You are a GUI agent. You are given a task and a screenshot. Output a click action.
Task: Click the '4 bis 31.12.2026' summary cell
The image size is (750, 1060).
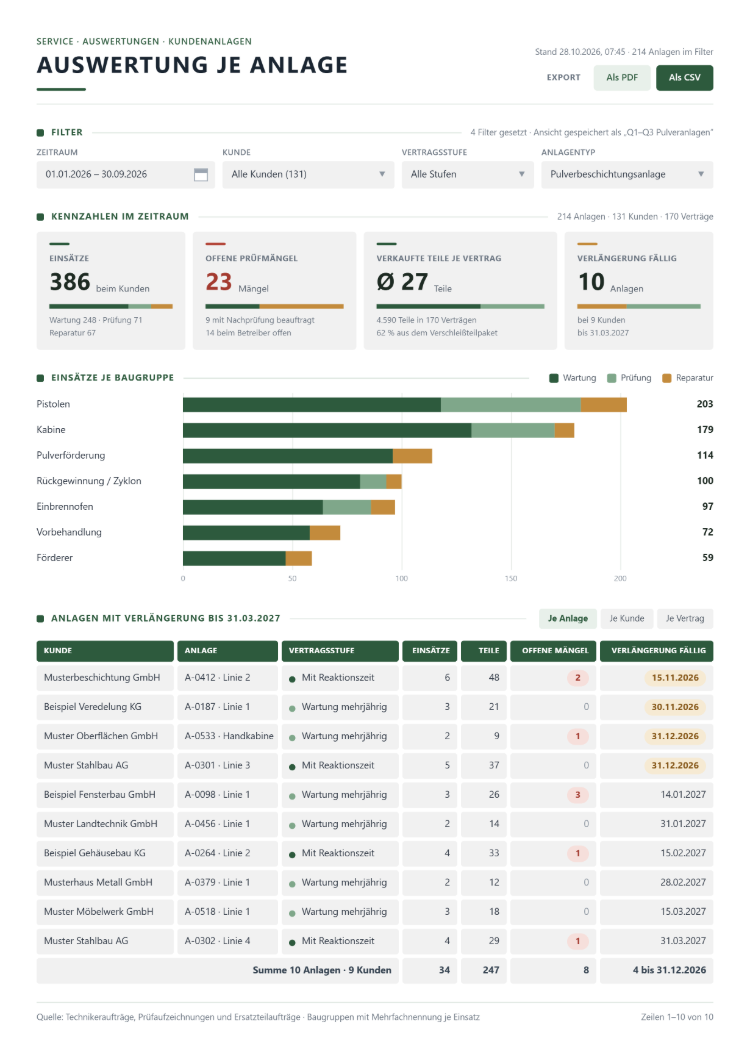tap(657, 971)
